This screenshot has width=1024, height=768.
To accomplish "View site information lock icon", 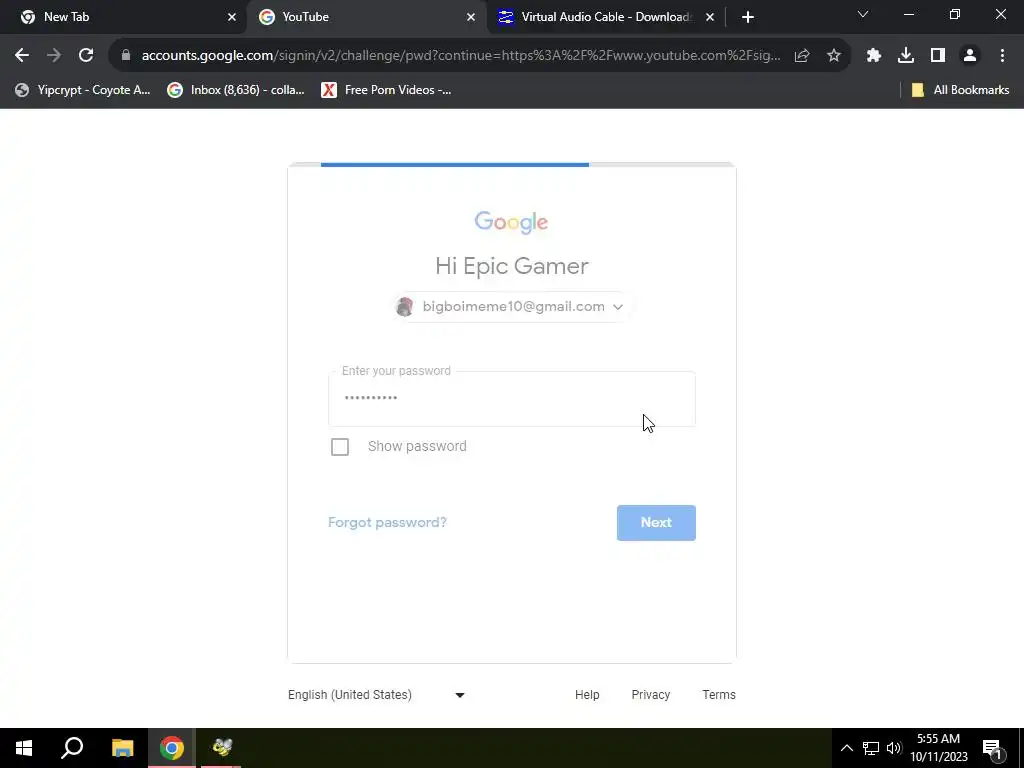I will click(x=126, y=56).
